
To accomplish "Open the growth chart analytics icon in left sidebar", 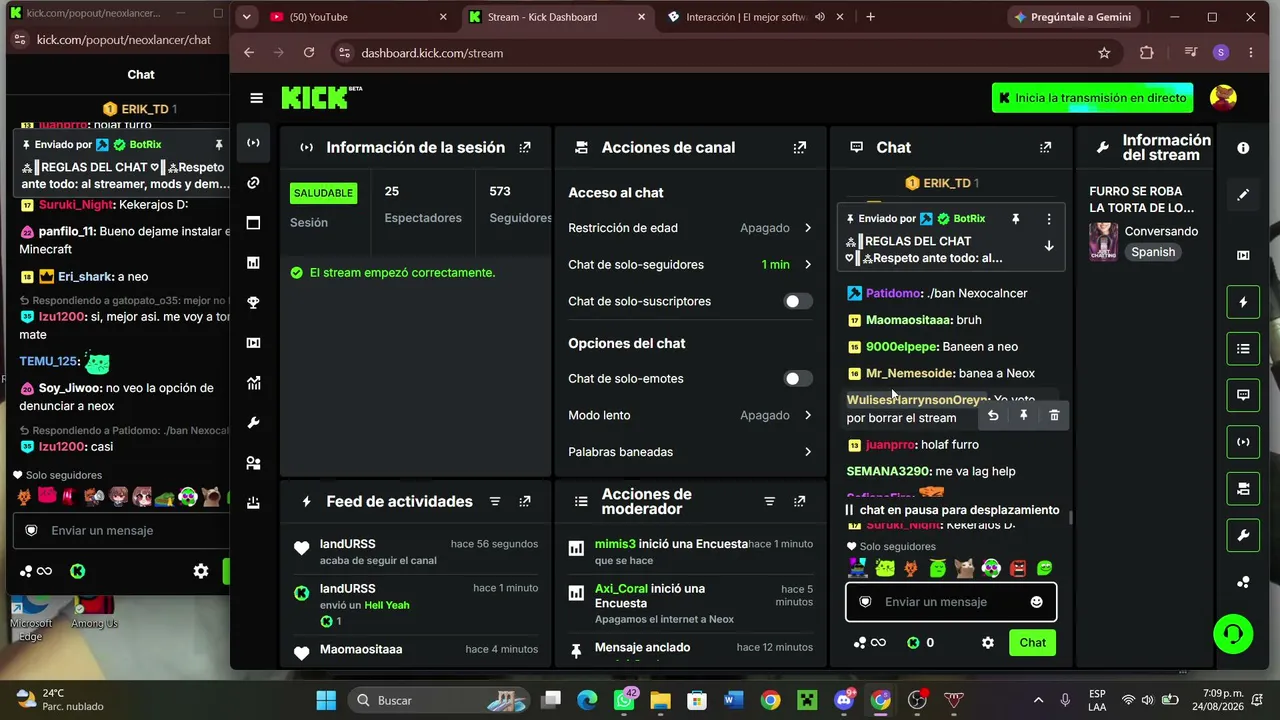I will [253, 383].
